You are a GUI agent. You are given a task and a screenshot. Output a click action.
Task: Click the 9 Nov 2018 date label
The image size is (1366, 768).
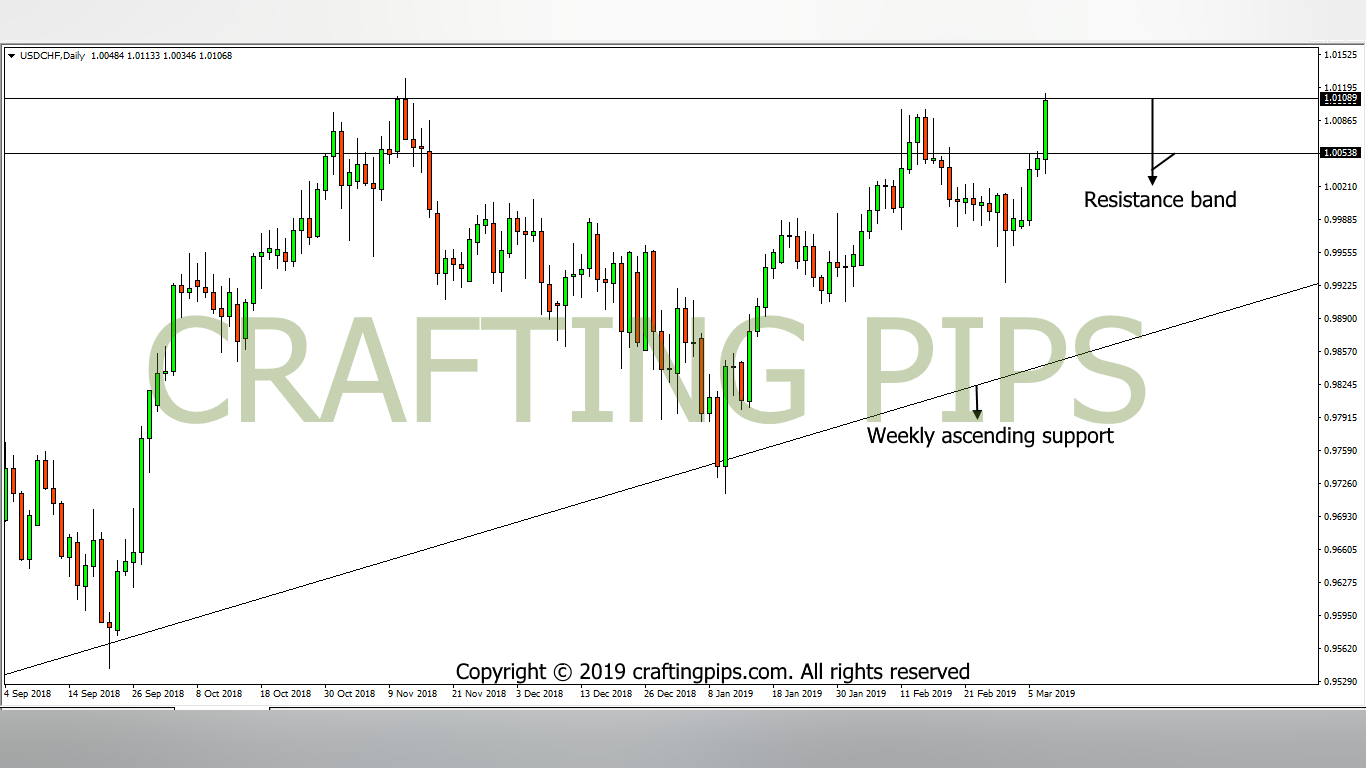[414, 693]
